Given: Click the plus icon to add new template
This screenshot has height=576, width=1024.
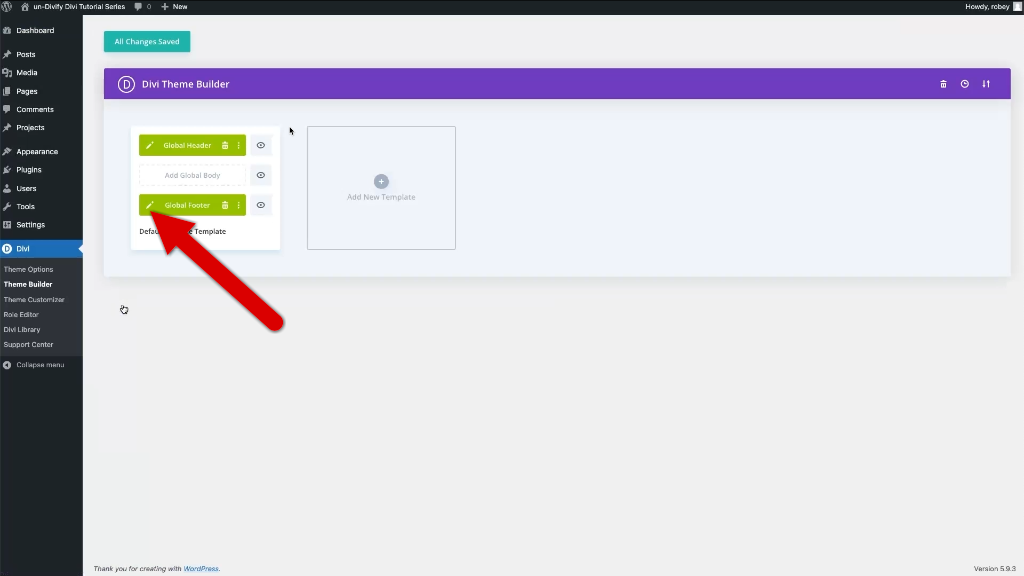Looking at the screenshot, I should 381,182.
